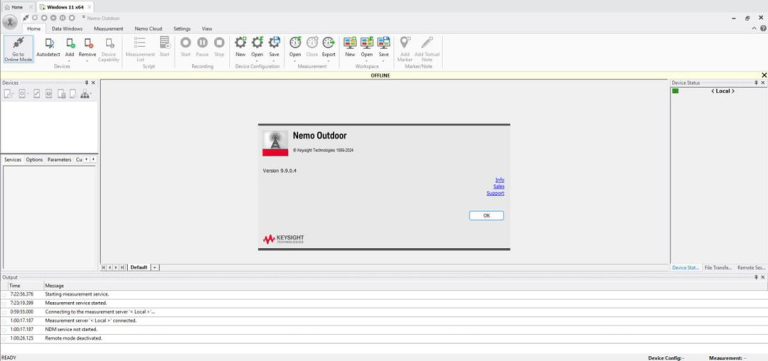Click Go to Online Mode plug icon
768x361 pixels.
pyautogui.click(x=18, y=43)
